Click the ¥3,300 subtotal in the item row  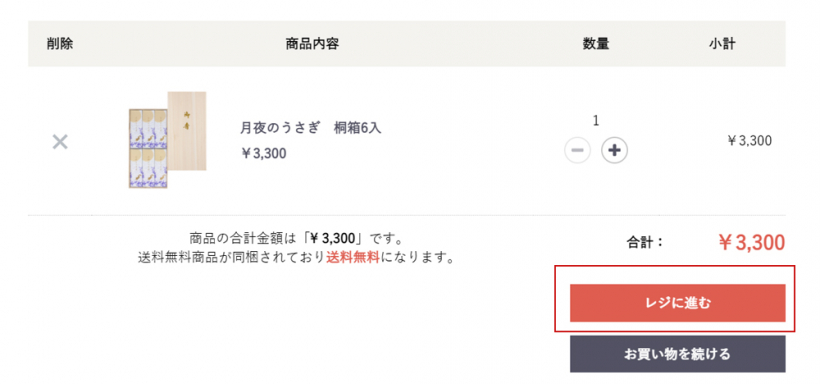(x=750, y=141)
